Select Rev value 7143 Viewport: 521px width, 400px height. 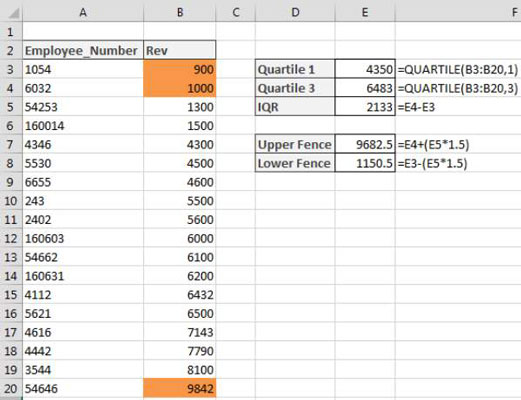click(x=180, y=332)
